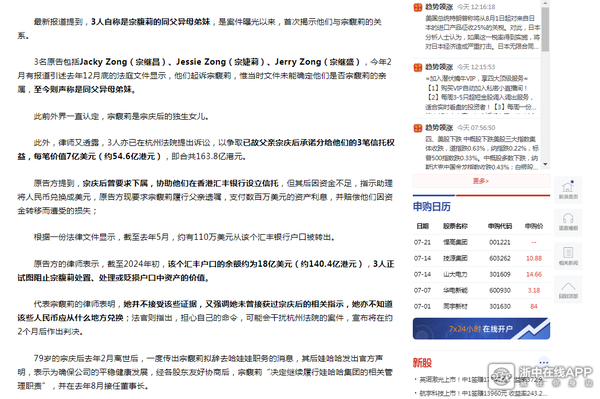The image size is (600, 399).
Task: Open the 趋势领涨 VIP service post
Action: pyautogui.click(x=480, y=93)
